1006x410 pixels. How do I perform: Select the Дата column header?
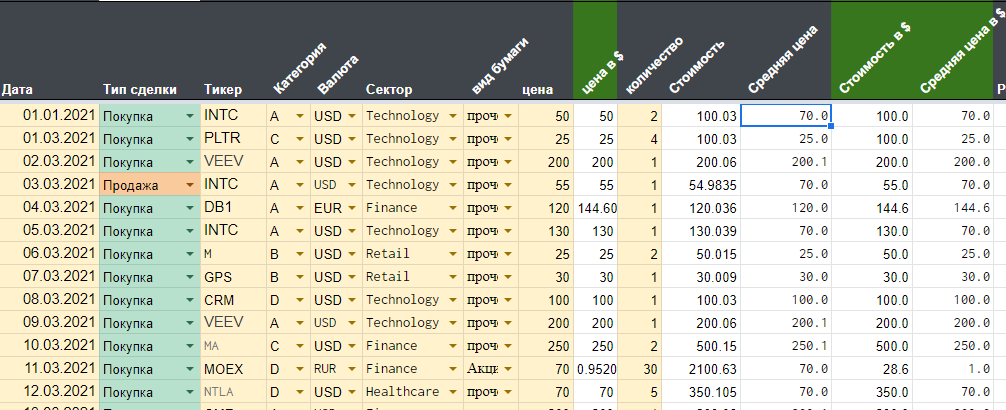pos(17,90)
